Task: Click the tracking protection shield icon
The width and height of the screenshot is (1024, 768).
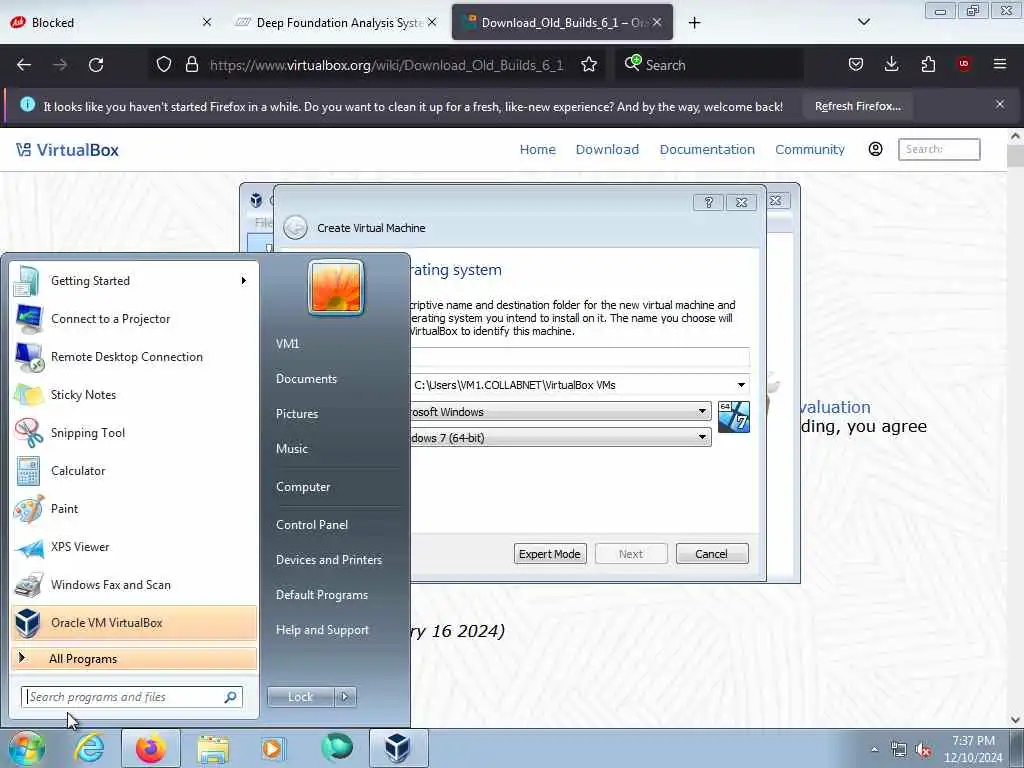Action: (x=164, y=65)
